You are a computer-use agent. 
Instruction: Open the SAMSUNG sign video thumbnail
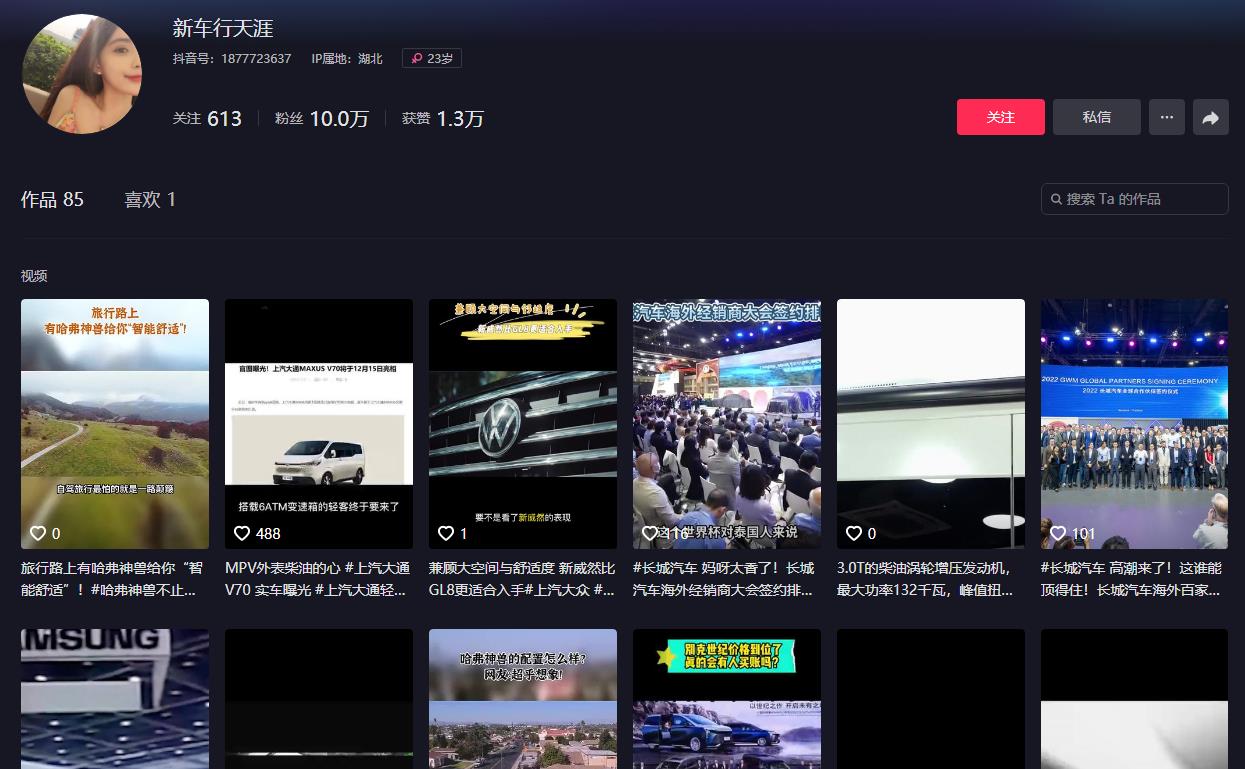pyautogui.click(x=115, y=699)
